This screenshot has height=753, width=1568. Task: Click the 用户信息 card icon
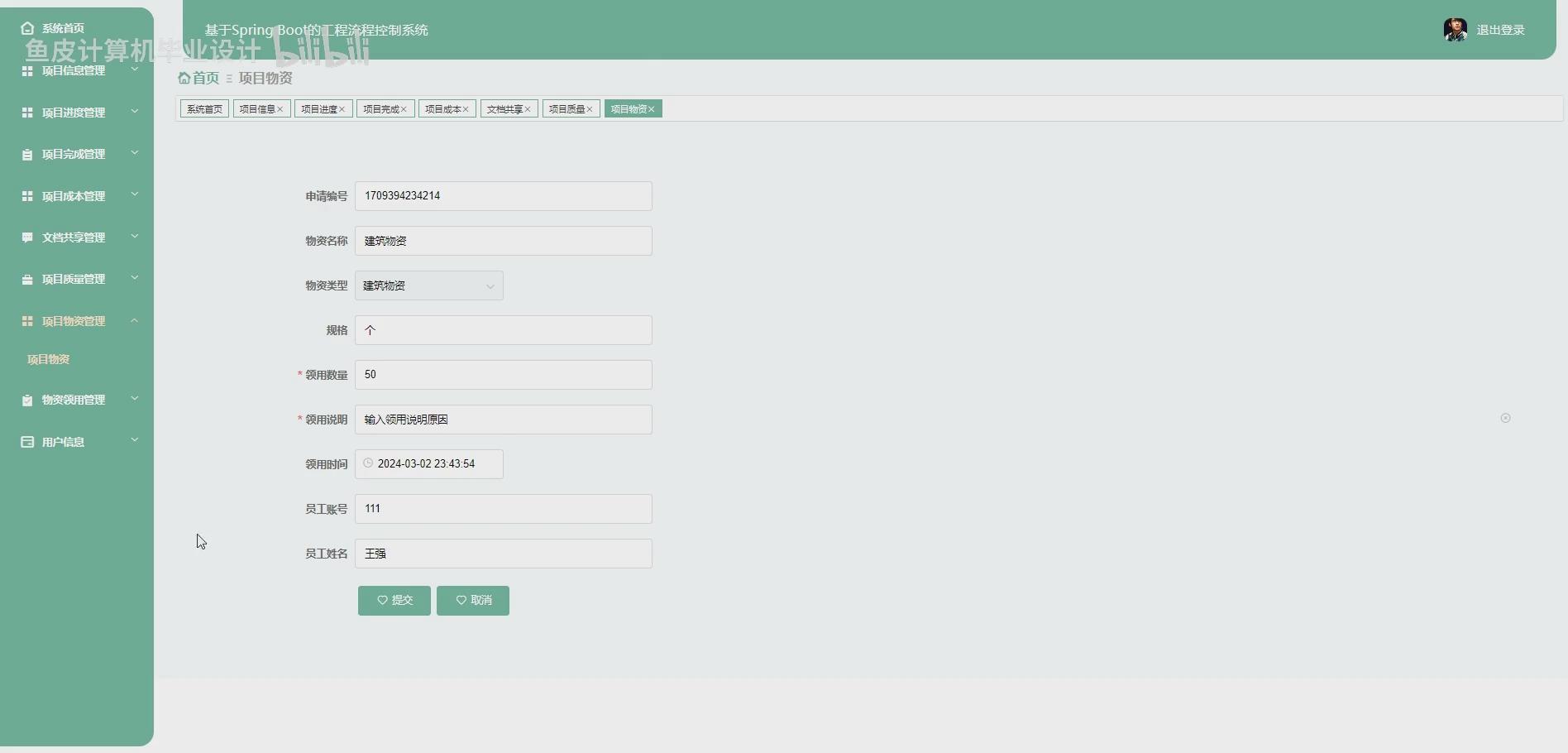click(x=27, y=442)
